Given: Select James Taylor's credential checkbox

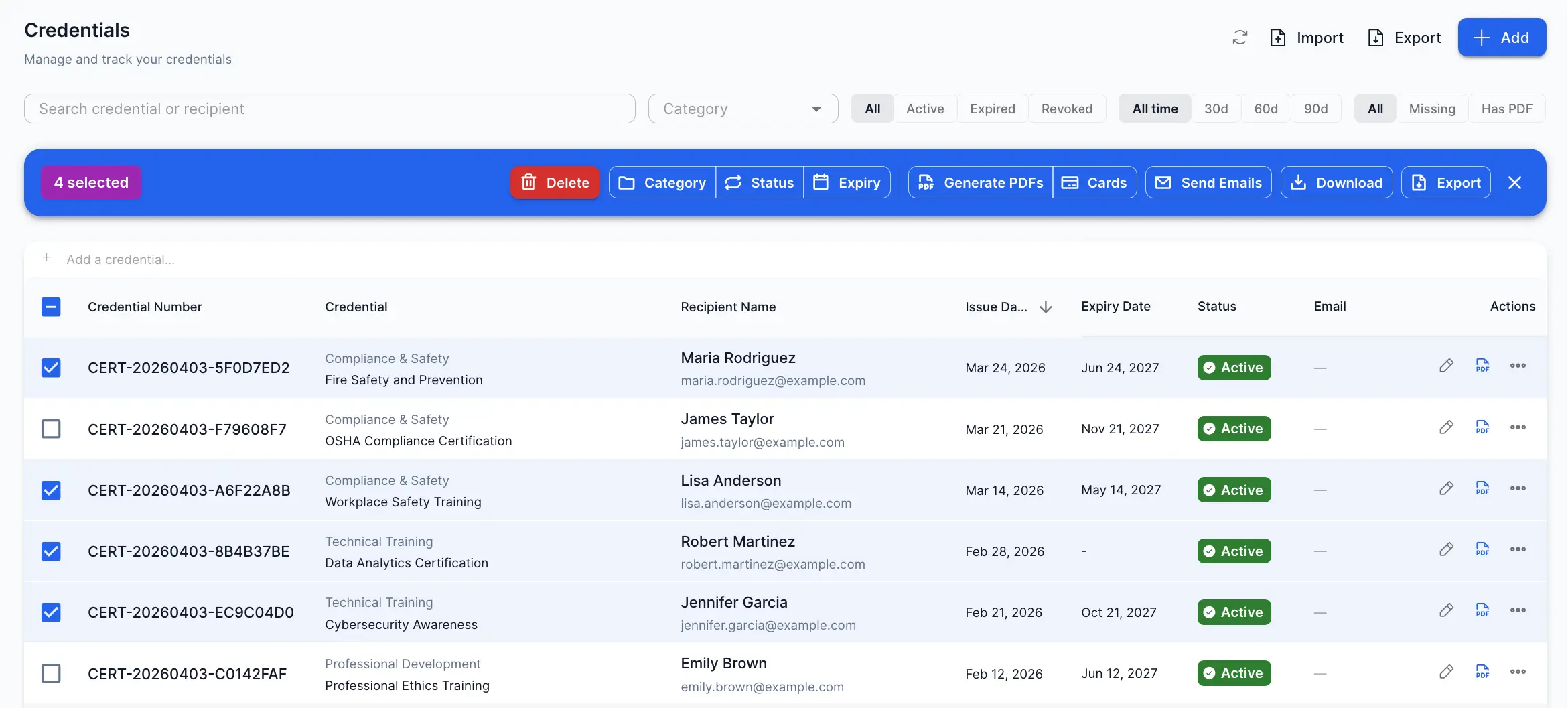Looking at the screenshot, I should (x=51, y=429).
